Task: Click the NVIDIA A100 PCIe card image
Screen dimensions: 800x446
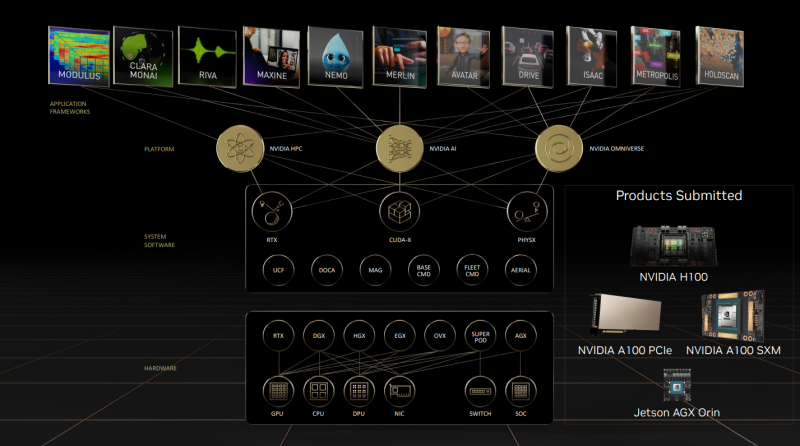Action: tap(626, 313)
